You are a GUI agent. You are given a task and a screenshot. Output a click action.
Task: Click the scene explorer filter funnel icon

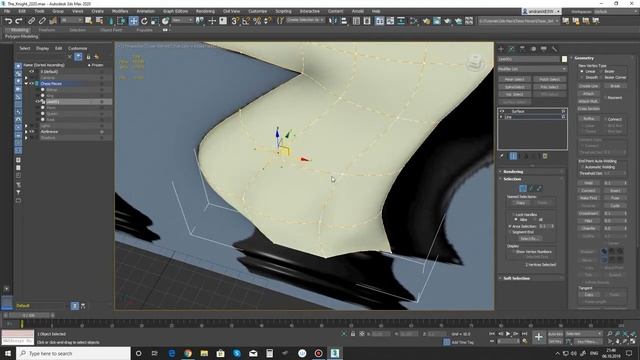click(x=18, y=192)
